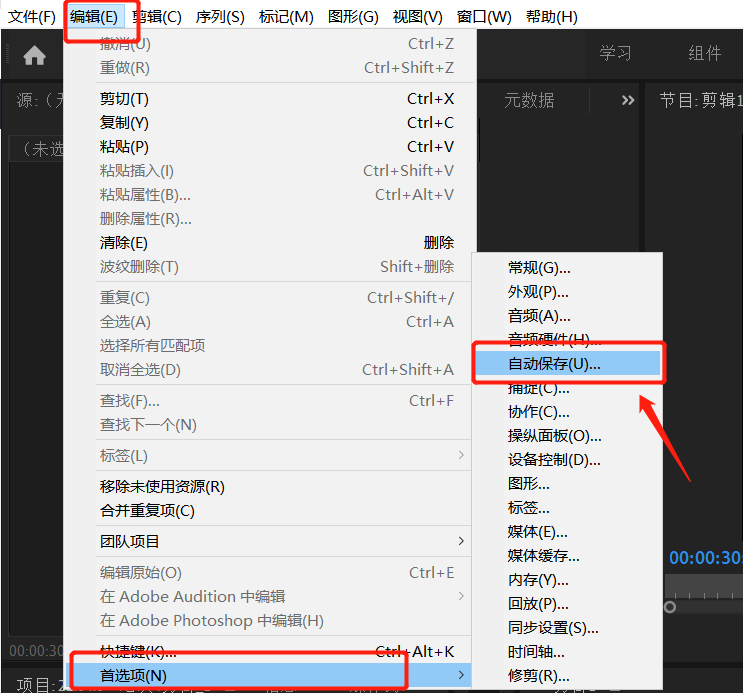Open 媒体(E)... preferences
This screenshot has height=693, width=743.
pos(567,532)
